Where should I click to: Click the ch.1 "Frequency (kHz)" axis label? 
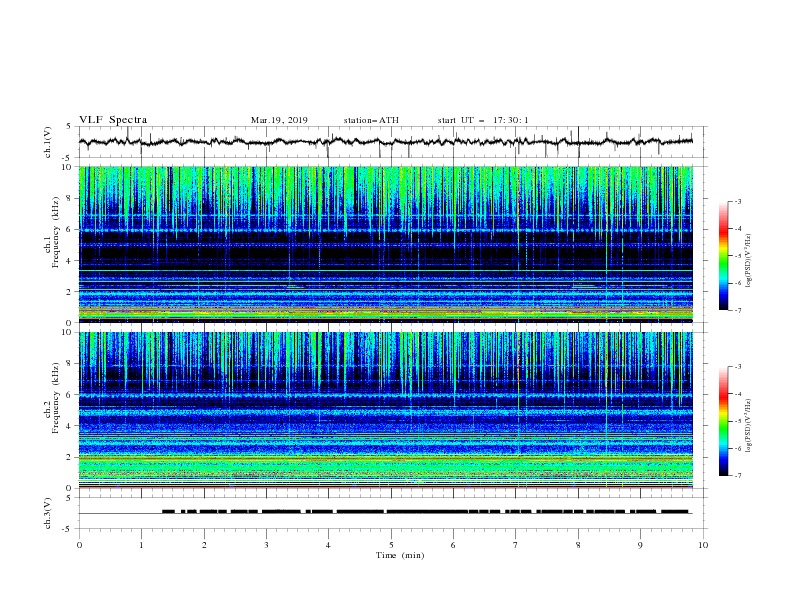56,232
